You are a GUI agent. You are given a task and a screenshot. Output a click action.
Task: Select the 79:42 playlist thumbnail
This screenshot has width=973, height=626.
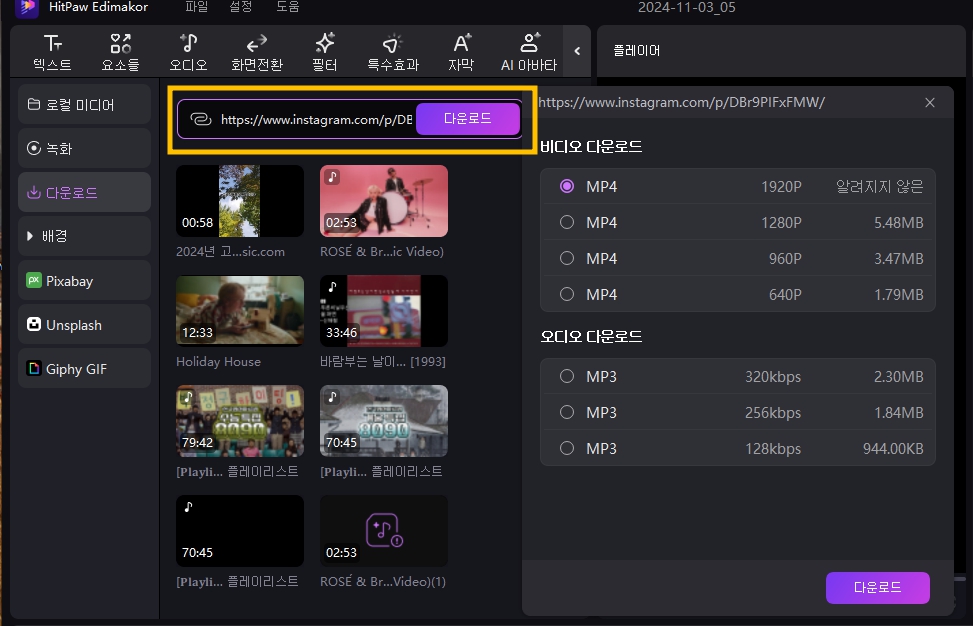tap(240, 421)
